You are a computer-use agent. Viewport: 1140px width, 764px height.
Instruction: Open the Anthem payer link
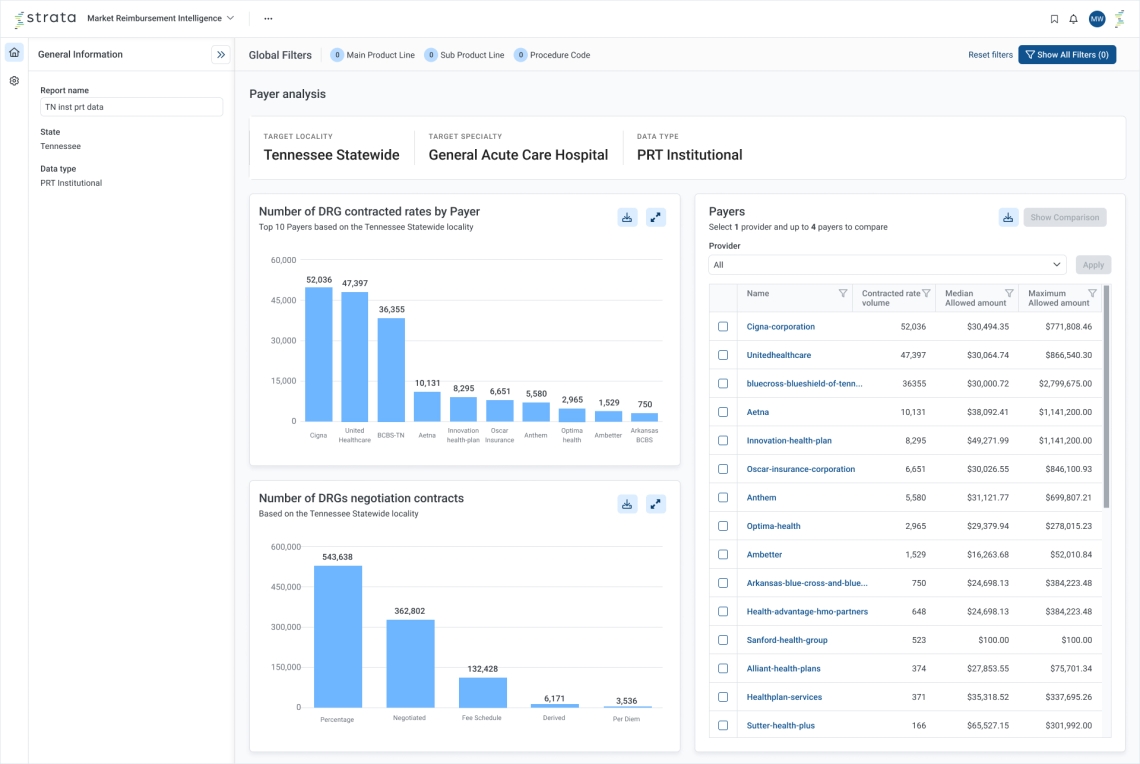click(x=761, y=497)
